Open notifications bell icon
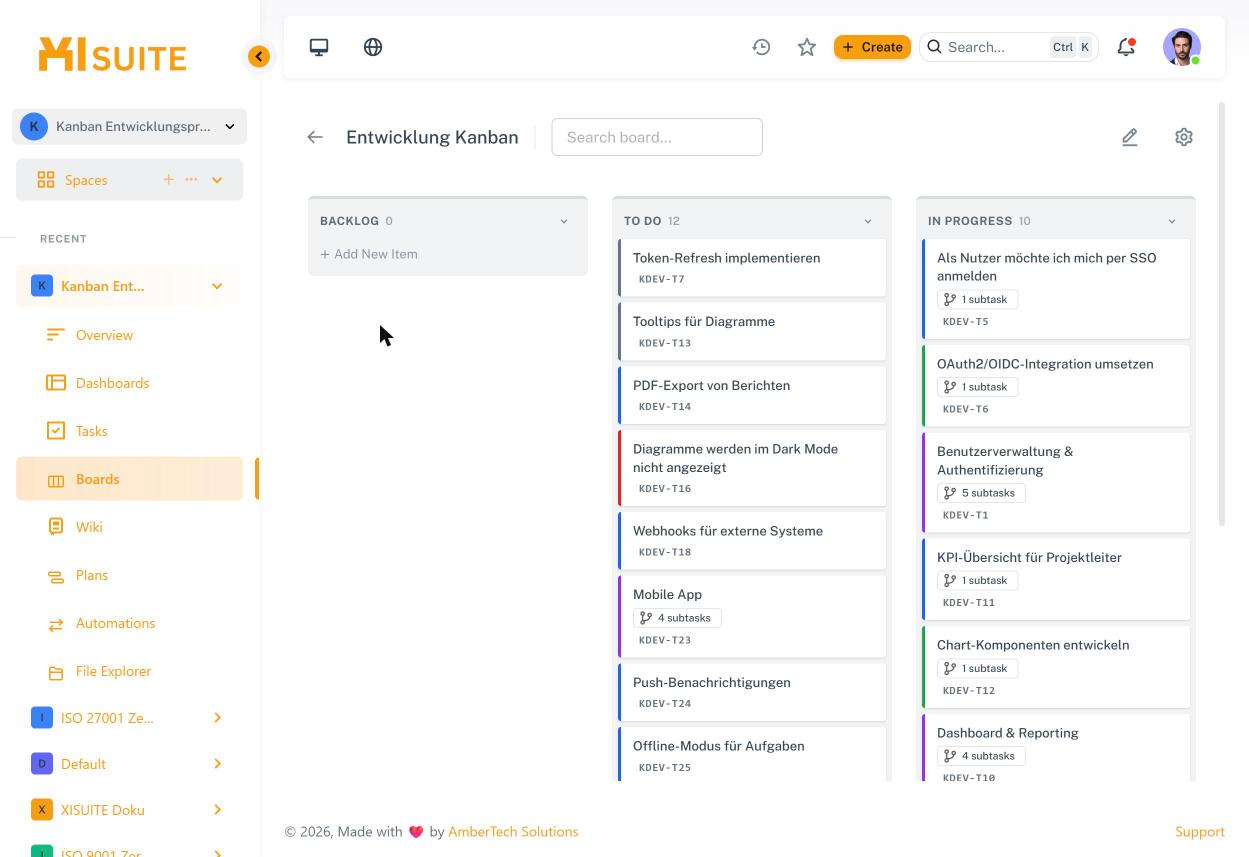 (1126, 47)
